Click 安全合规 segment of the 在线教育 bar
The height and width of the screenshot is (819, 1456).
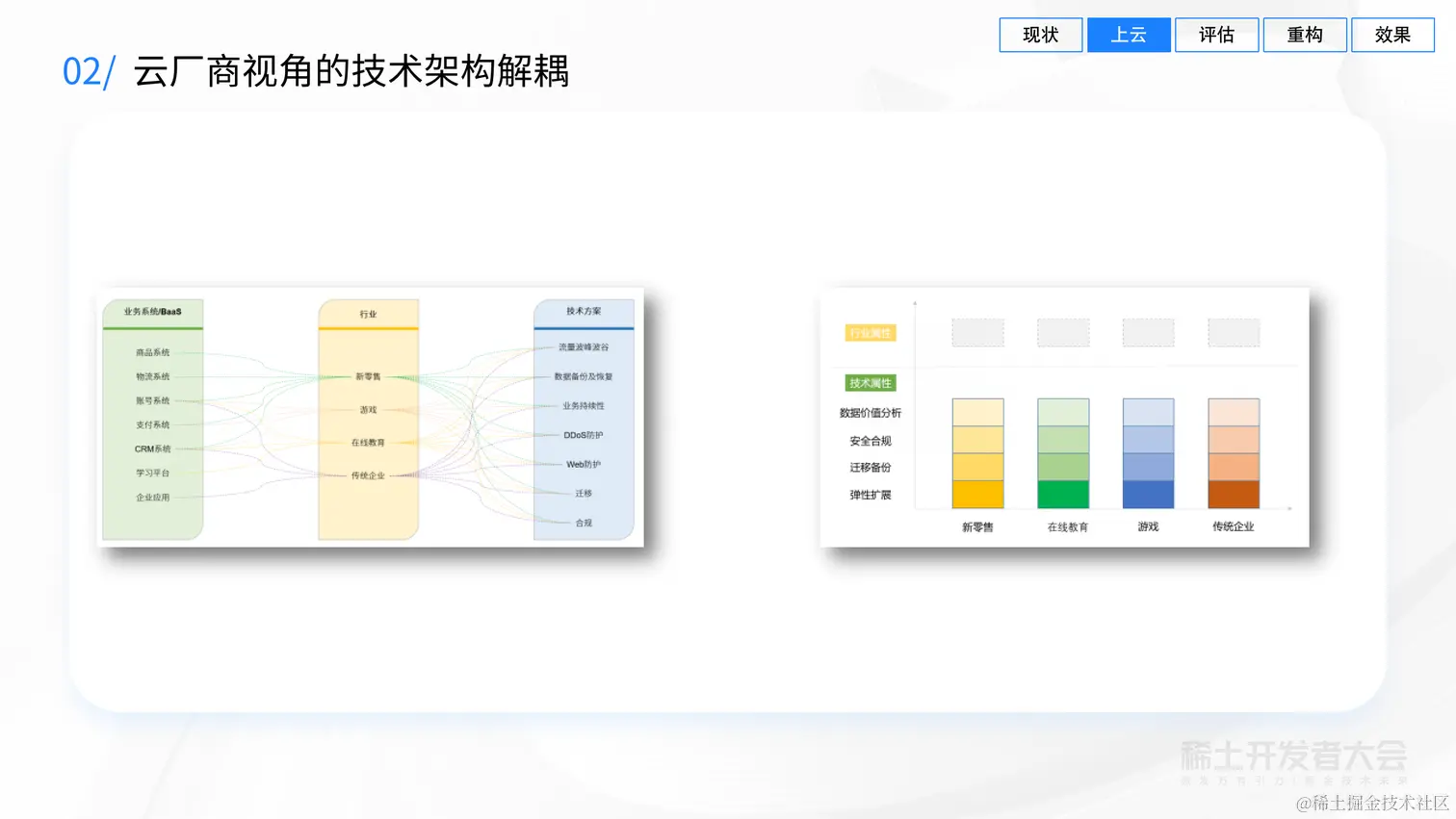pos(1063,440)
